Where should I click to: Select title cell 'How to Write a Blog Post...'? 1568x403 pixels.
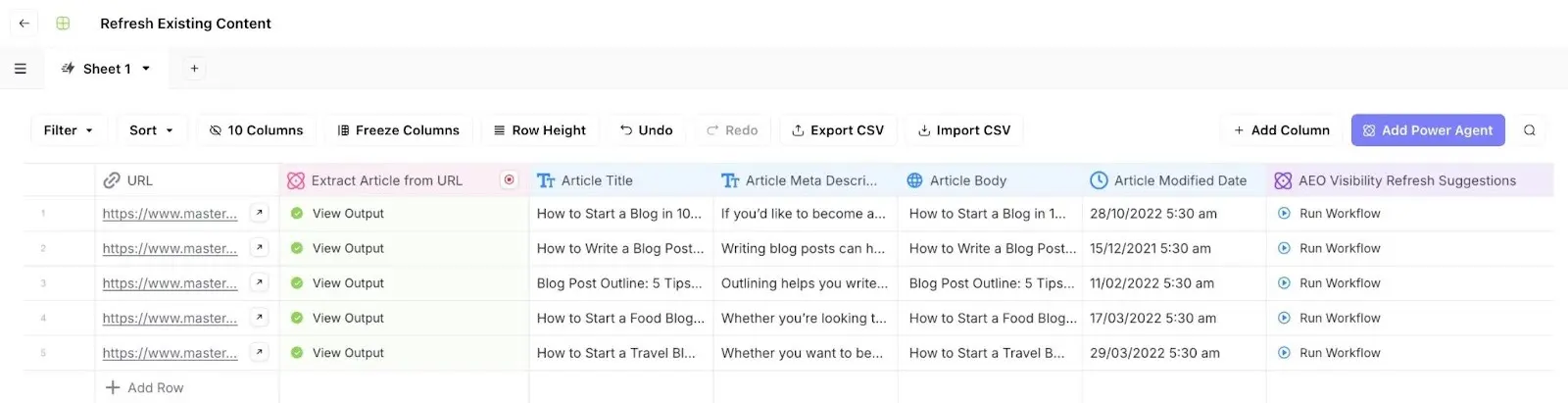point(621,249)
